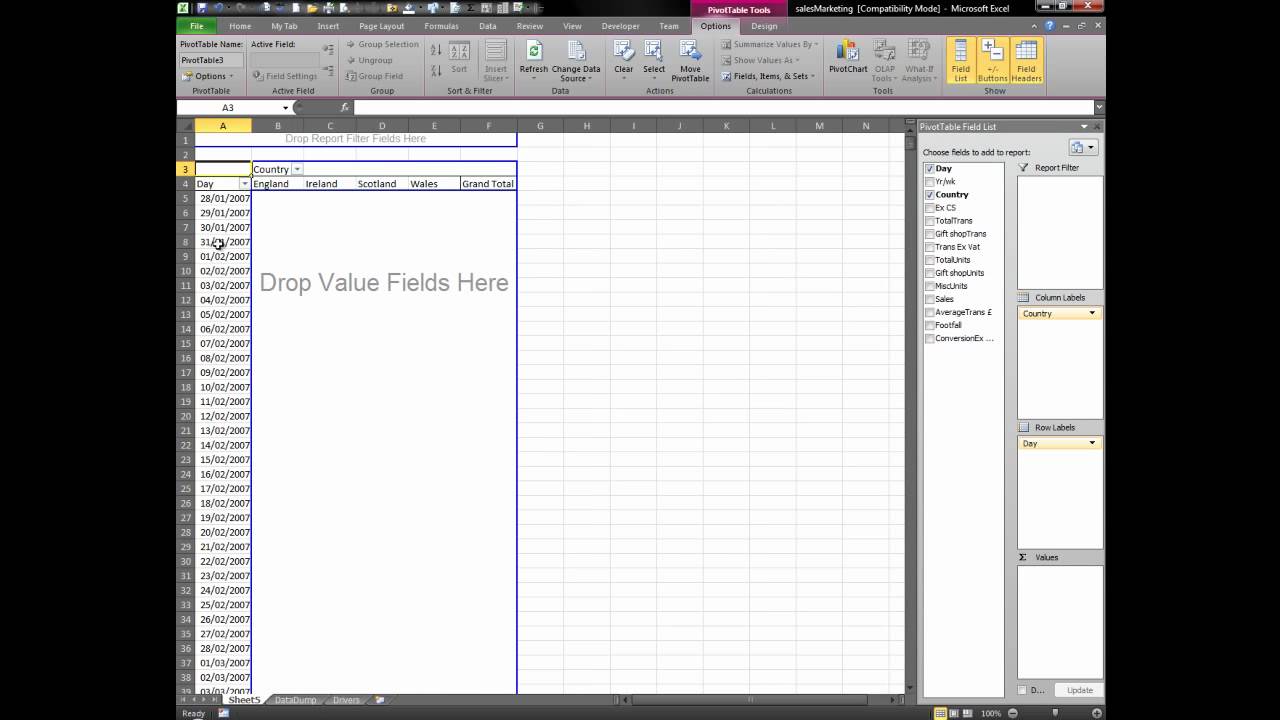Open the File tab
The image size is (1280, 720).
(196, 26)
